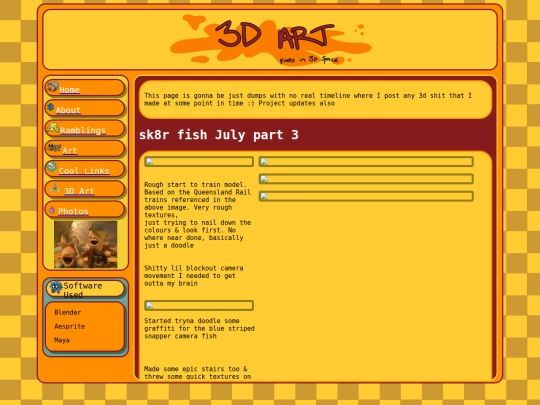Click the Started tryna doodle some graffiti paragraph

pyautogui.click(x=199, y=328)
